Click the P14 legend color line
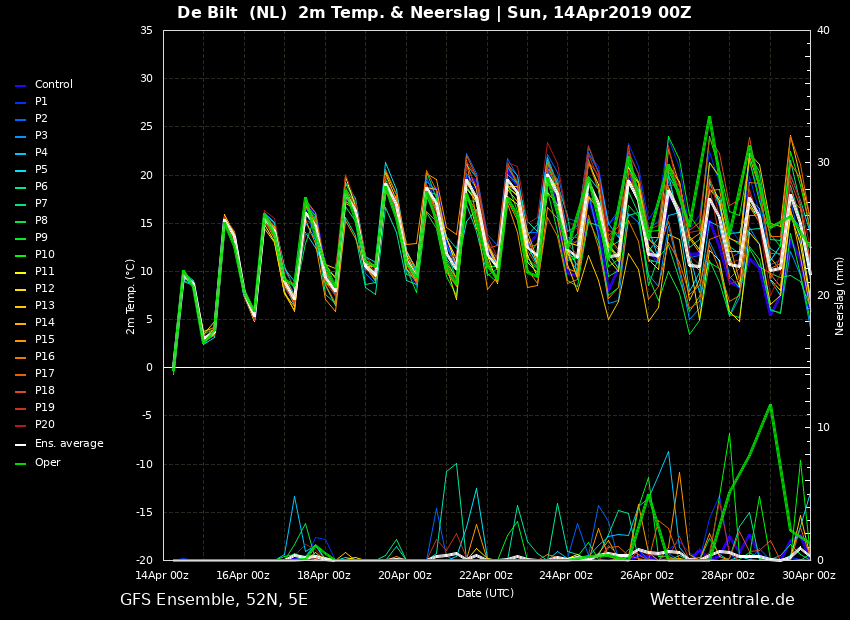This screenshot has height=620, width=850. 20,324
